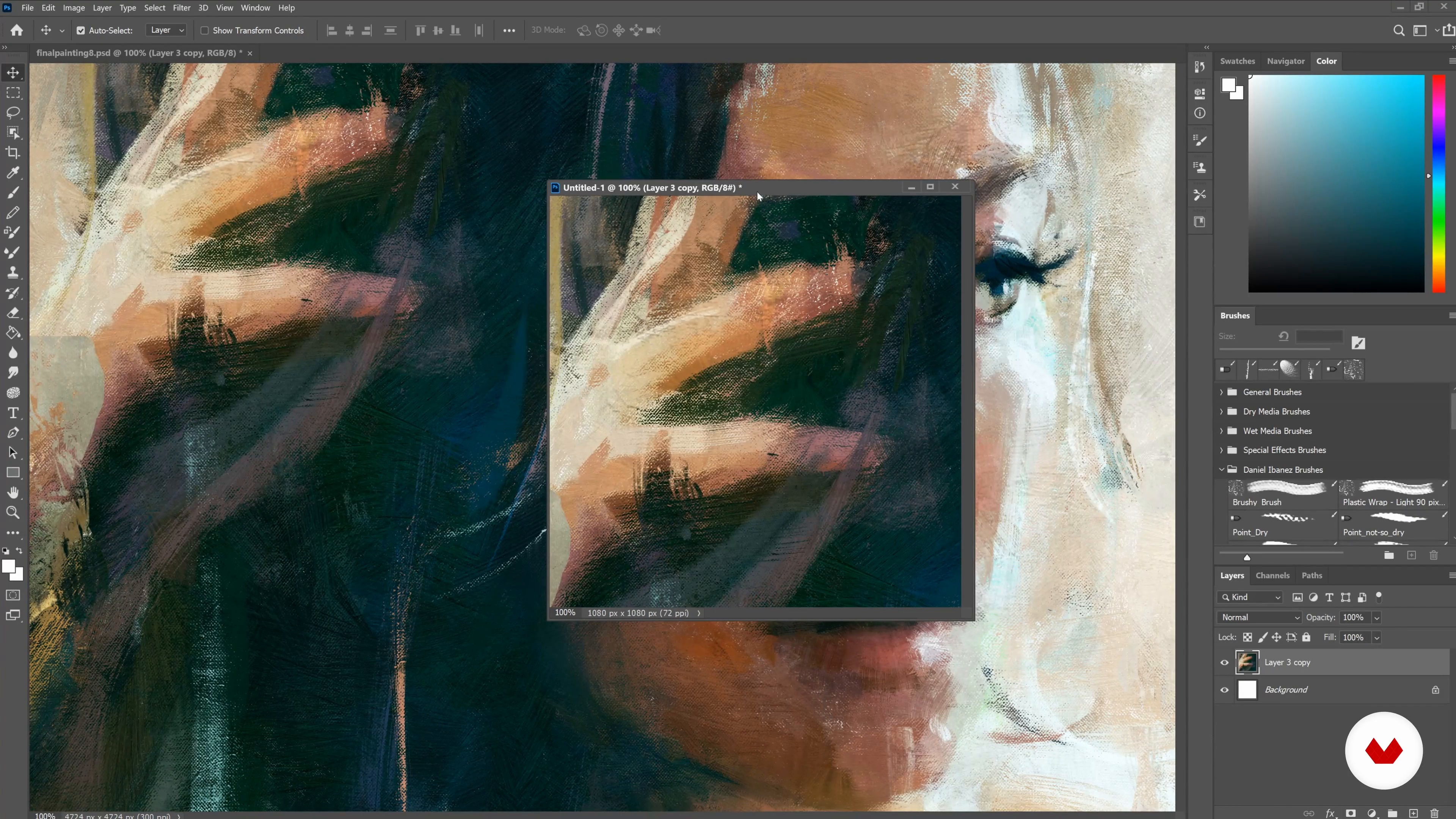Open the Window menu
This screenshot has height=819, width=1456.
[256, 8]
